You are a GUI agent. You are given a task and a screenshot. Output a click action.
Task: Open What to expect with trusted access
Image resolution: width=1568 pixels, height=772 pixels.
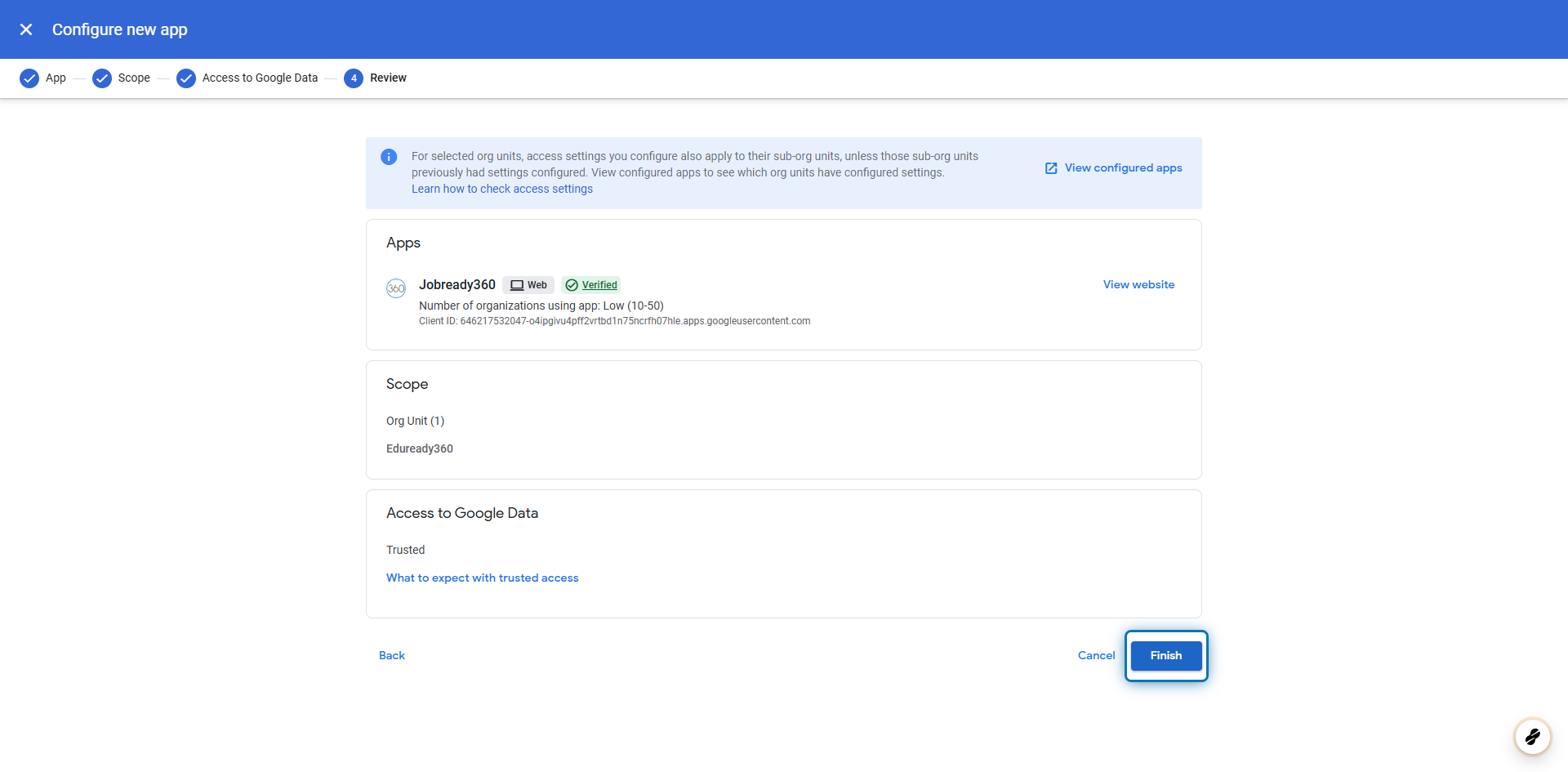coord(483,578)
